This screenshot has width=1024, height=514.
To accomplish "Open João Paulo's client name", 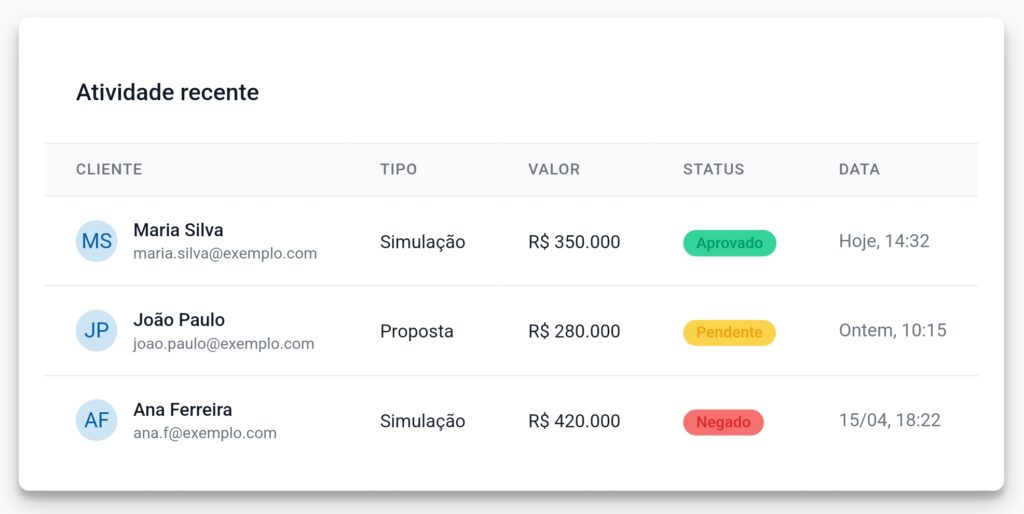I will click(179, 320).
